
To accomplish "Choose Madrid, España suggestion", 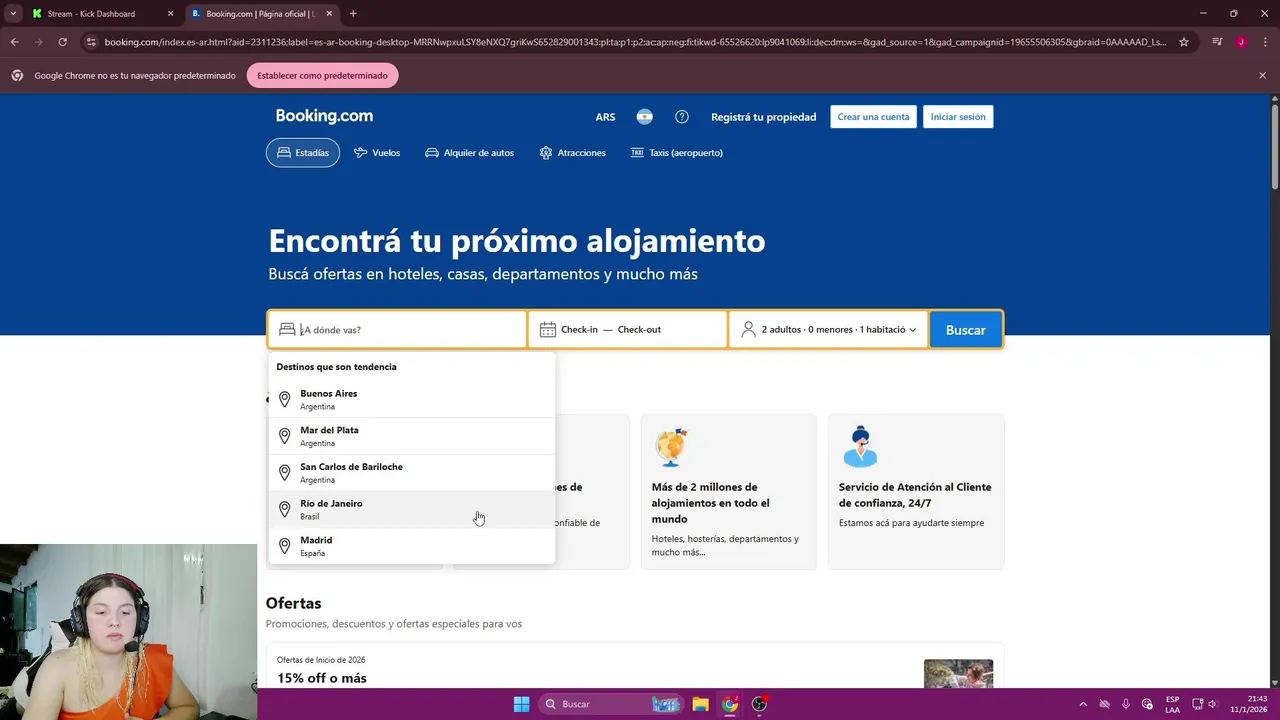I will pos(411,546).
